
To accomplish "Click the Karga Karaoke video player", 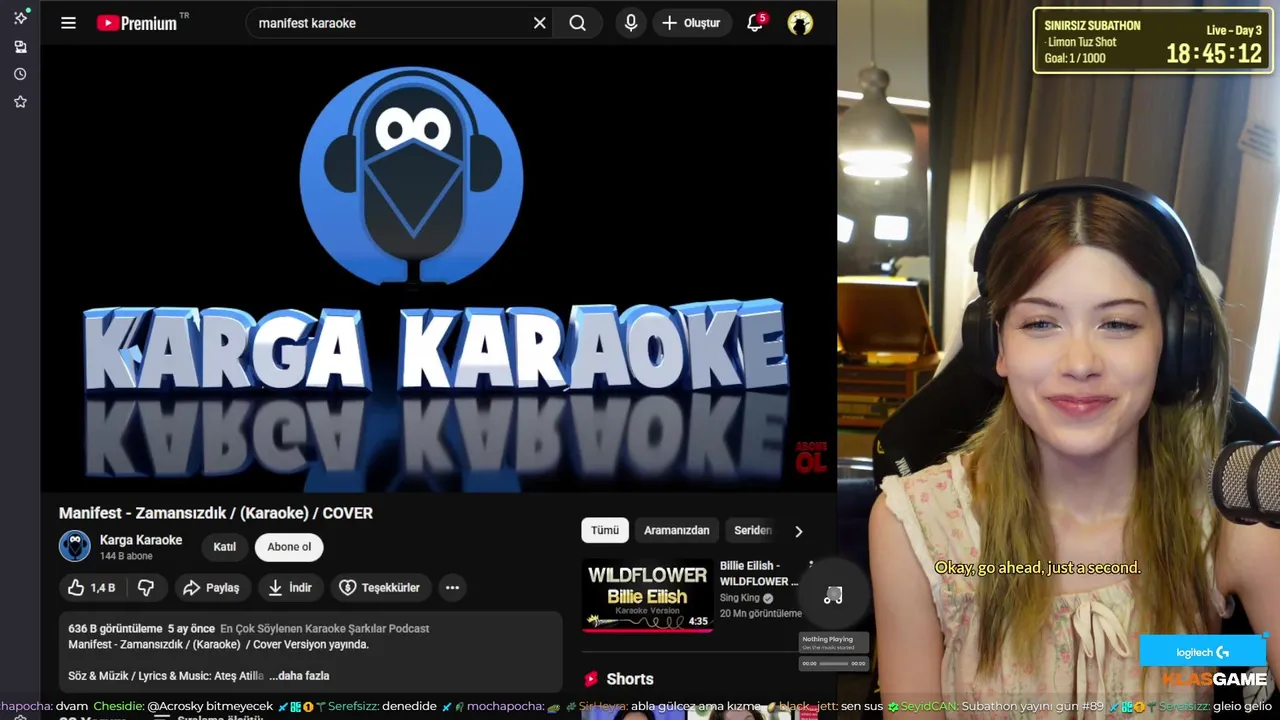I will (x=437, y=270).
